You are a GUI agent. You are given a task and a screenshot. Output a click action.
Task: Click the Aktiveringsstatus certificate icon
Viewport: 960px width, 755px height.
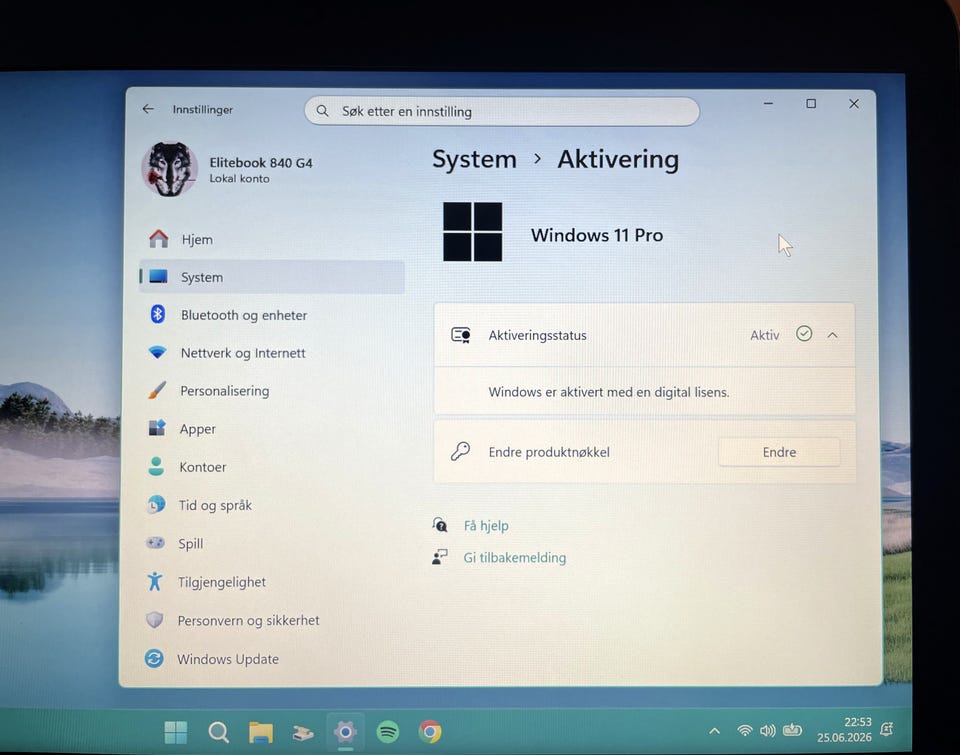click(460, 335)
